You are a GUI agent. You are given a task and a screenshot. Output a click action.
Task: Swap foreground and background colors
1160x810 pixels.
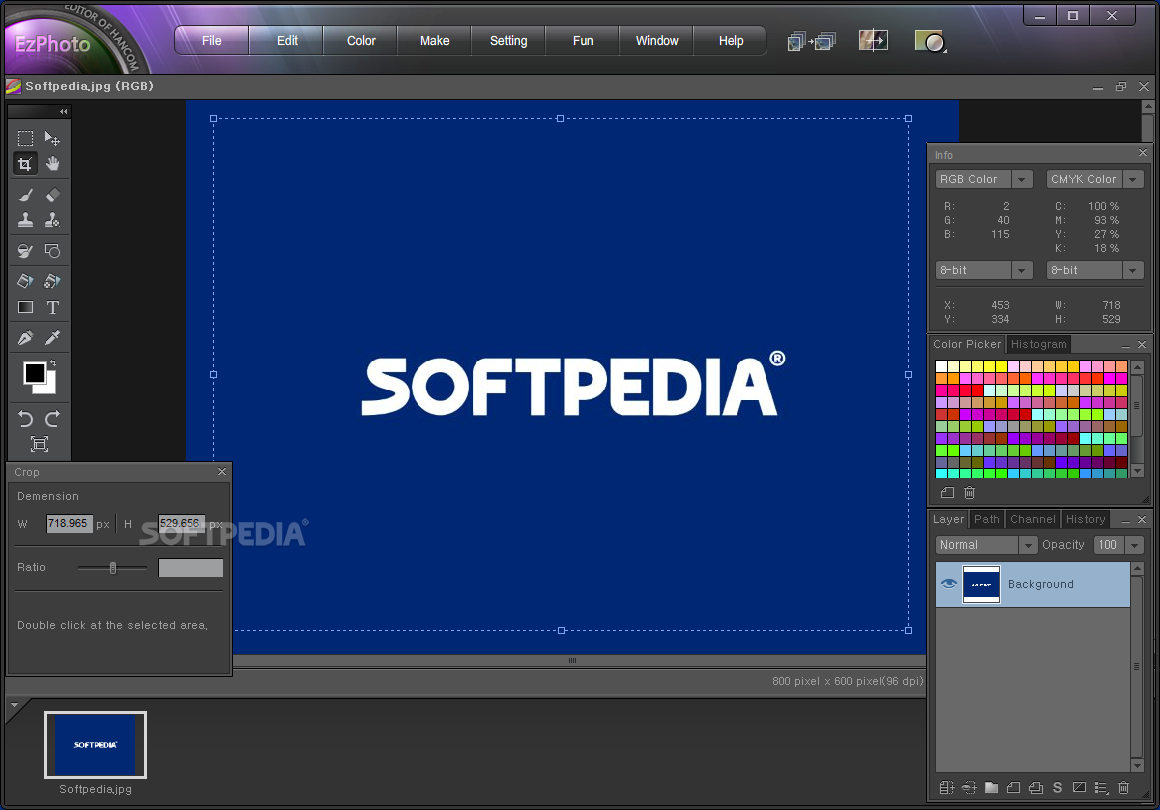pos(53,363)
